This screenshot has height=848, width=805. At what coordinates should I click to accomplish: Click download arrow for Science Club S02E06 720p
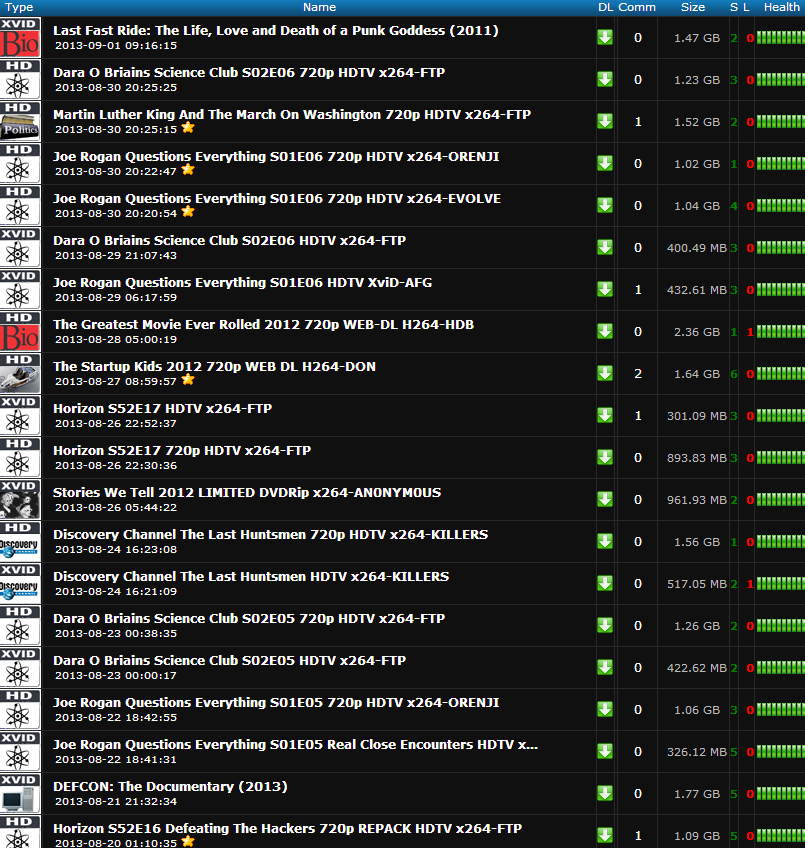(x=605, y=80)
